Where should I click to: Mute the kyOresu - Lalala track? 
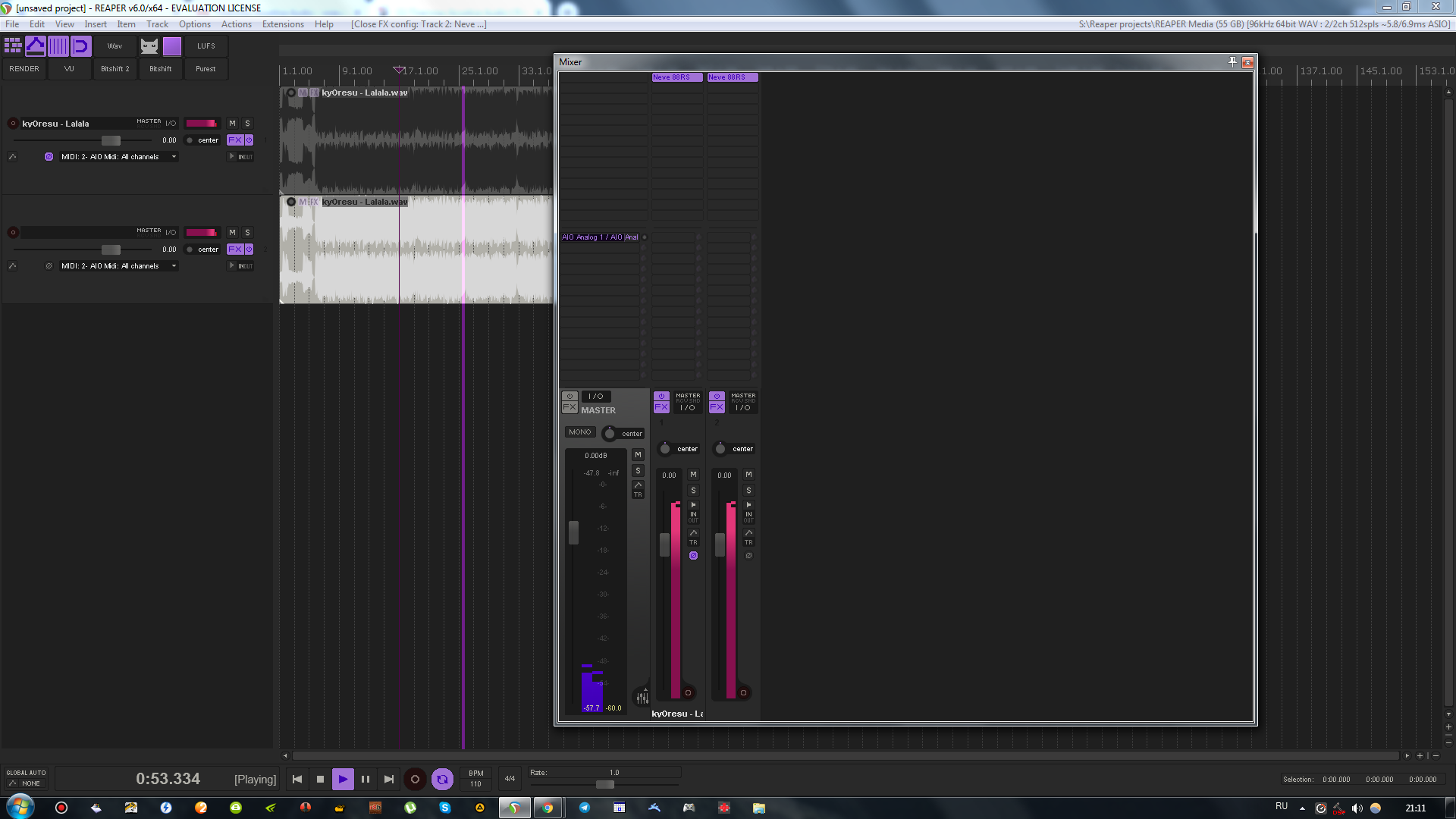232,124
